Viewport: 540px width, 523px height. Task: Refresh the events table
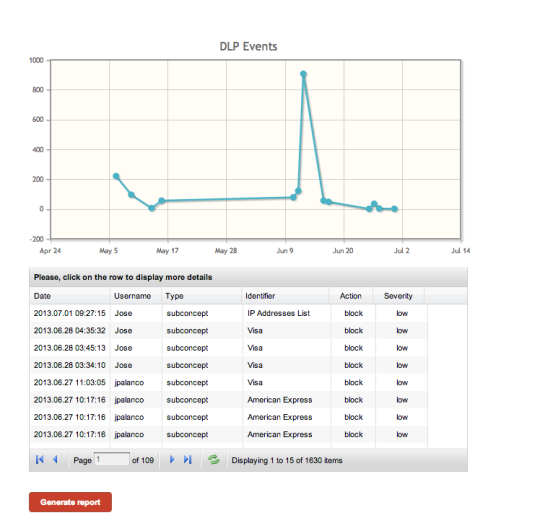tap(214, 460)
